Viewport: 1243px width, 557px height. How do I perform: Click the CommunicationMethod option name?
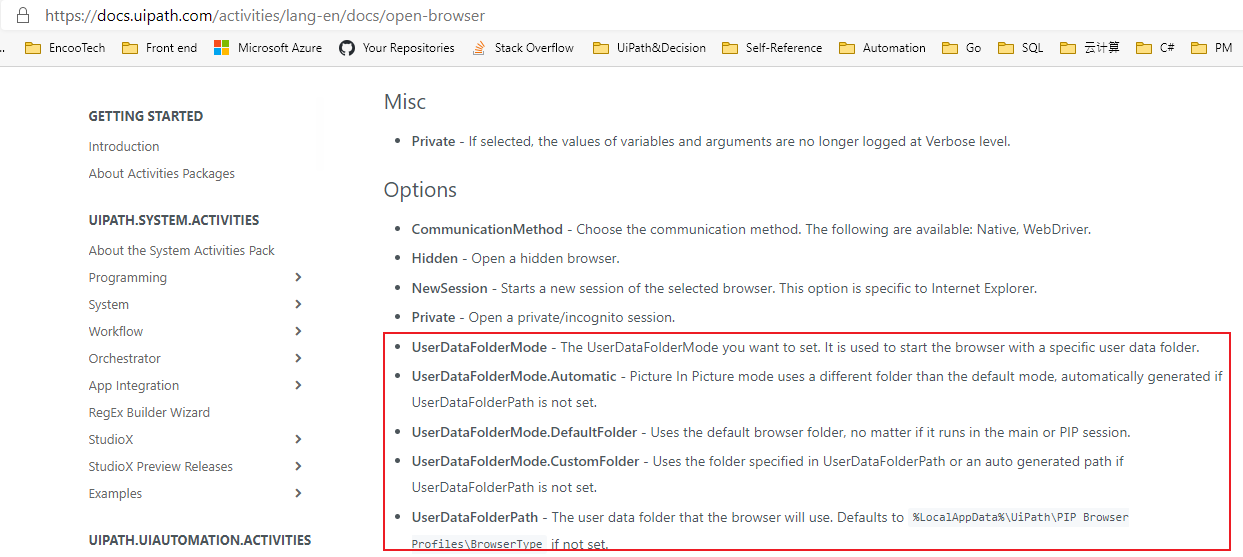click(x=487, y=229)
